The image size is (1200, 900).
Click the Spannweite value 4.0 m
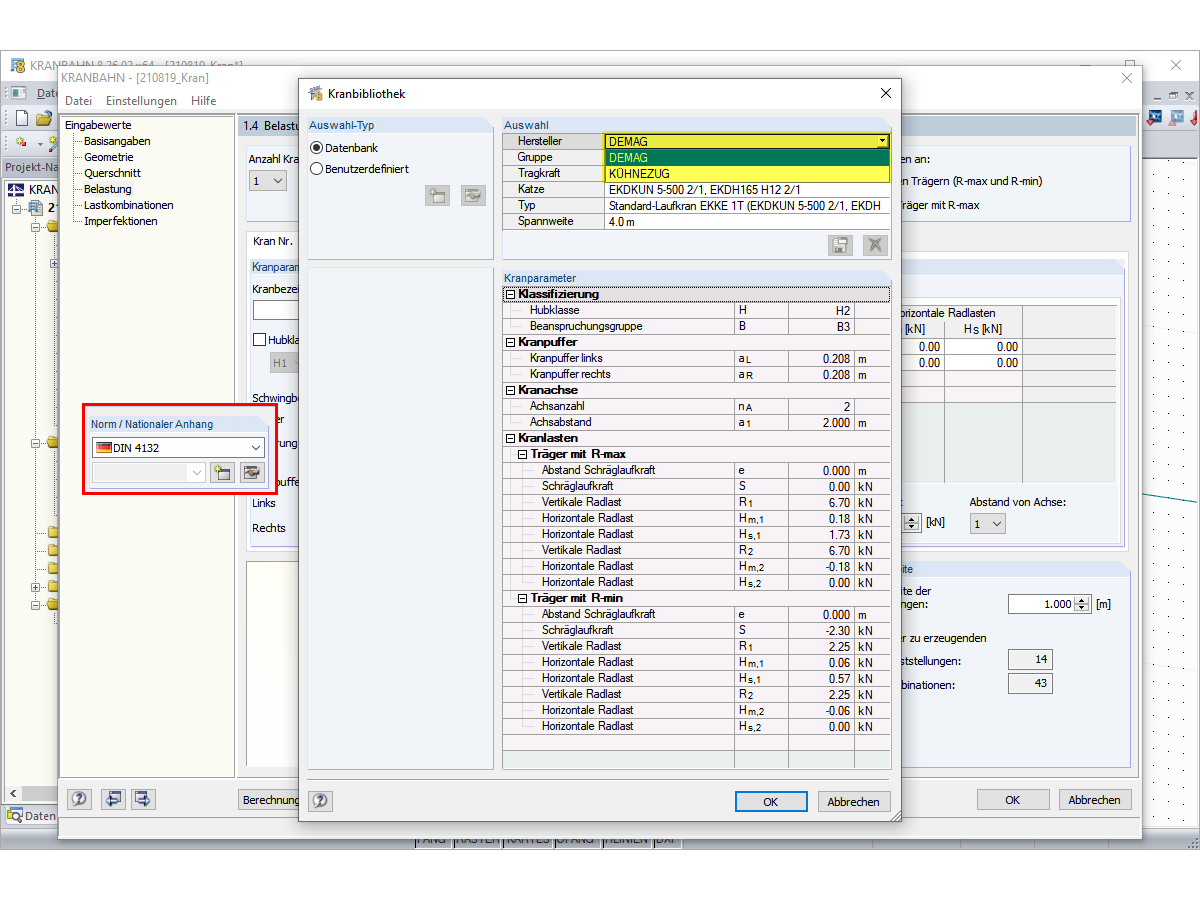746,222
